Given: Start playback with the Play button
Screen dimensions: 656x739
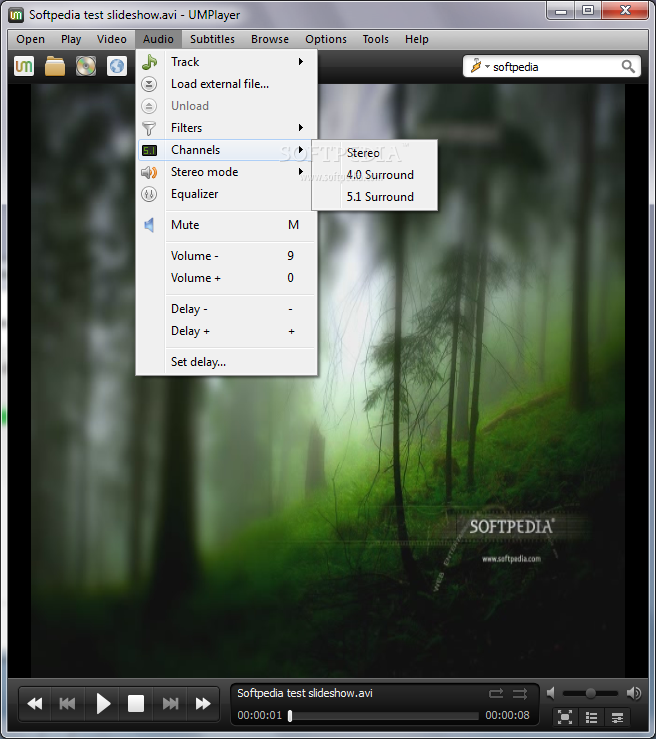Looking at the screenshot, I should click(103, 704).
